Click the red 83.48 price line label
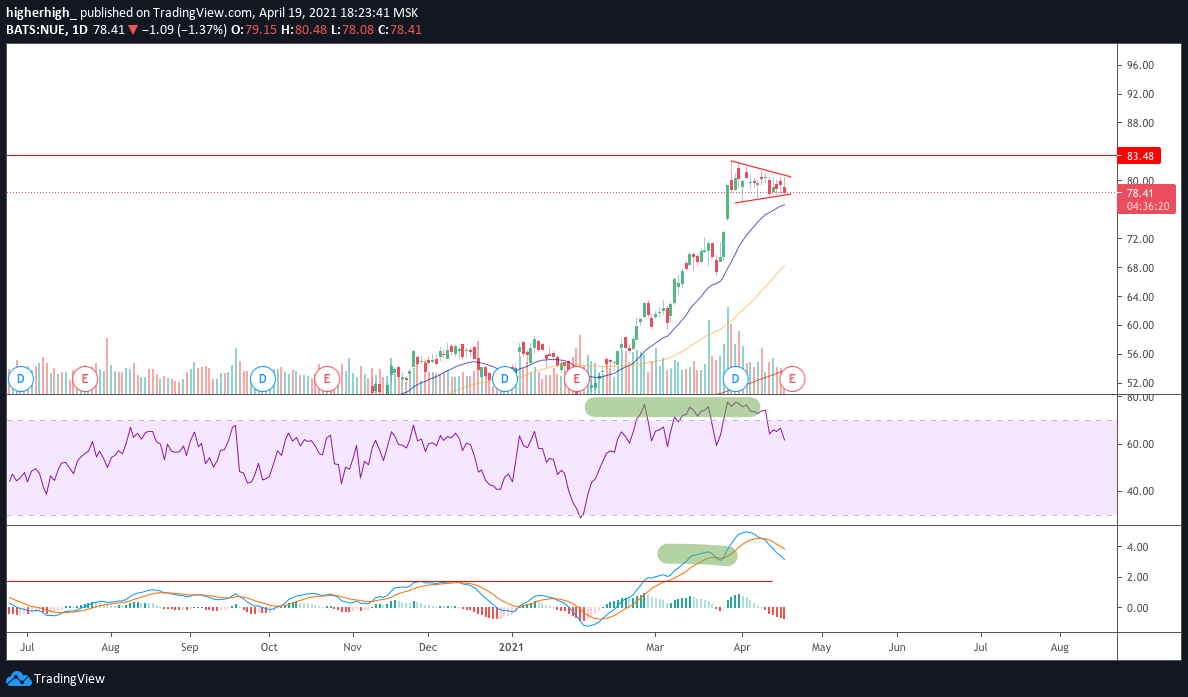This screenshot has height=697, width=1188. 1140,156
